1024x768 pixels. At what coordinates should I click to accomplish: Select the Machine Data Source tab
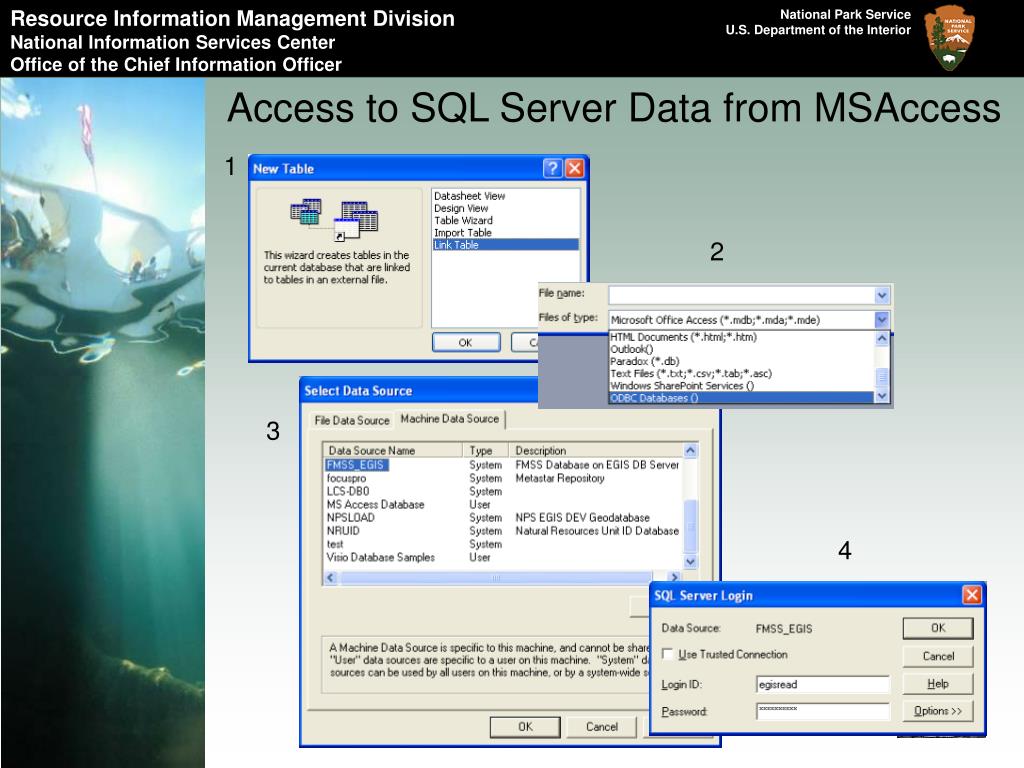click(x=449, y=419)
